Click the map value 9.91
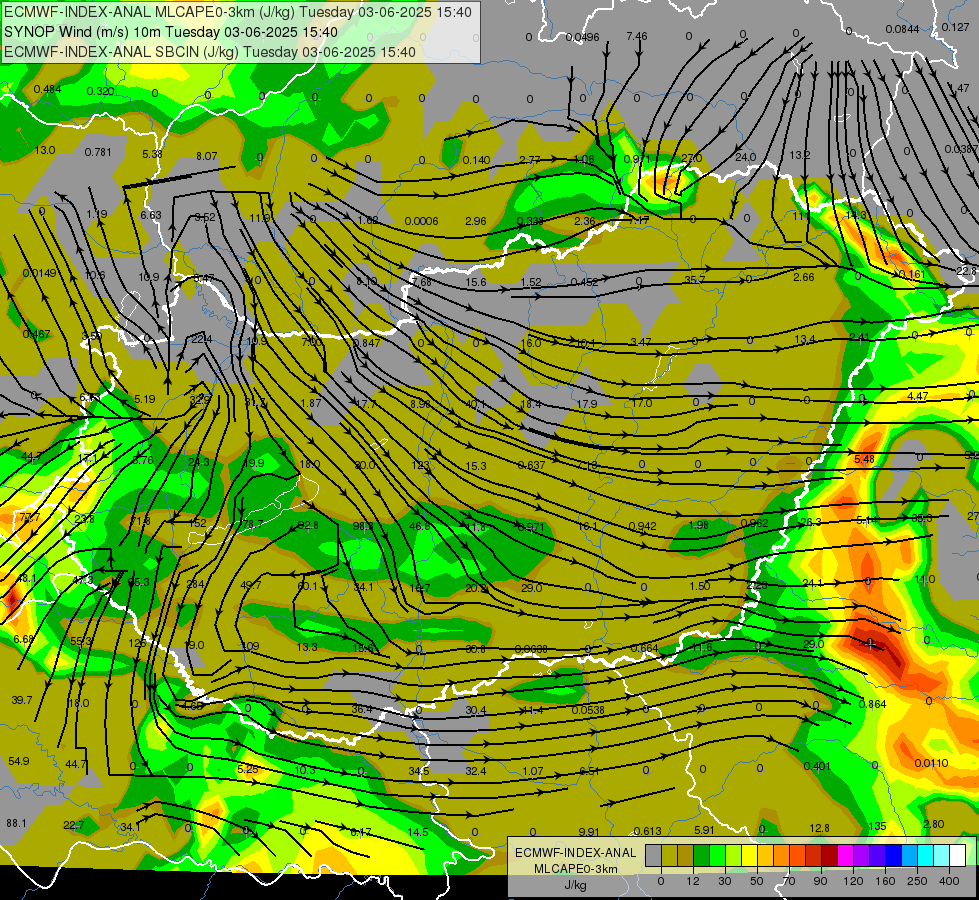979x900 pixels. click(589, 832)
